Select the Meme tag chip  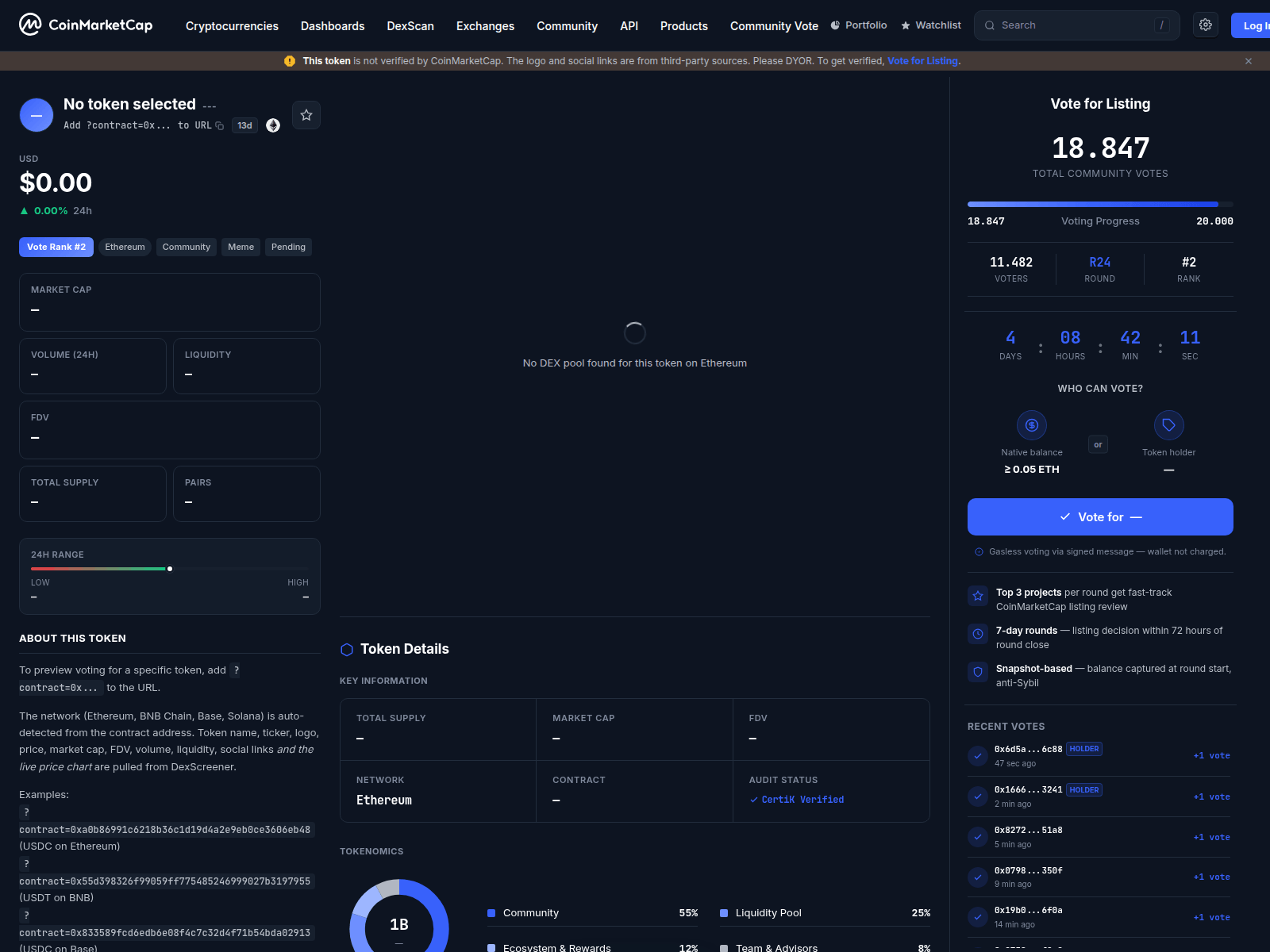(x=241, y=247)
